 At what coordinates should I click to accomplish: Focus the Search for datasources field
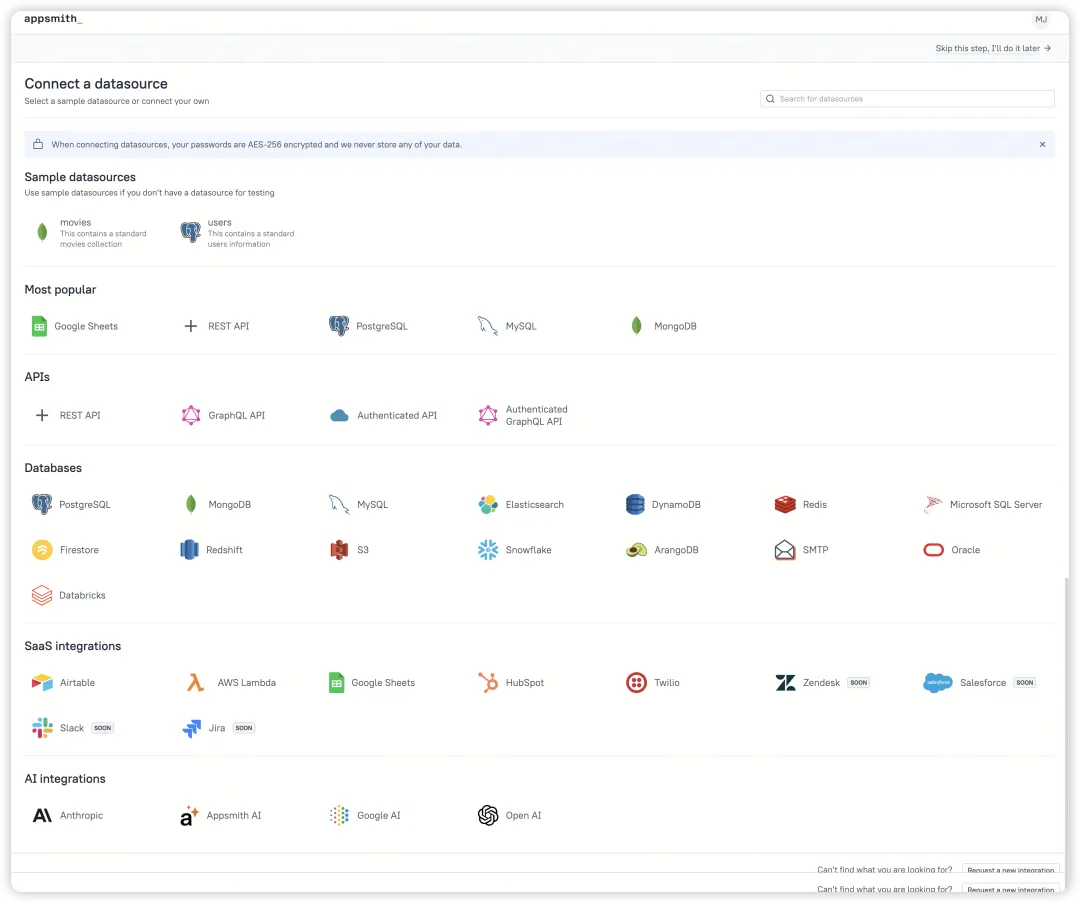pyautogui.click(x=907, y=98)
